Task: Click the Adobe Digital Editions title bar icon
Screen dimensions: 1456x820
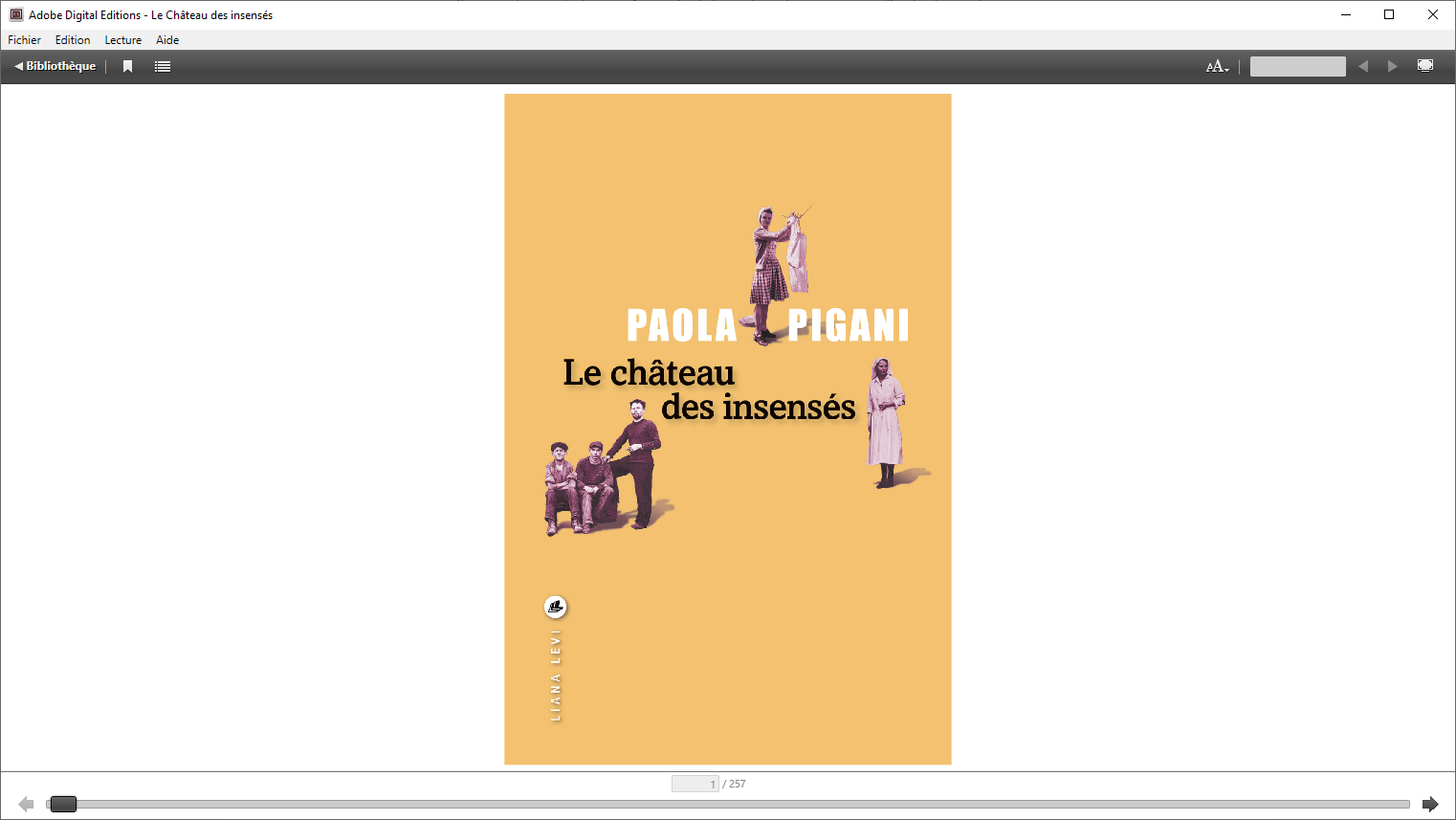Action: pyautogui.click(x=15, y=14)
